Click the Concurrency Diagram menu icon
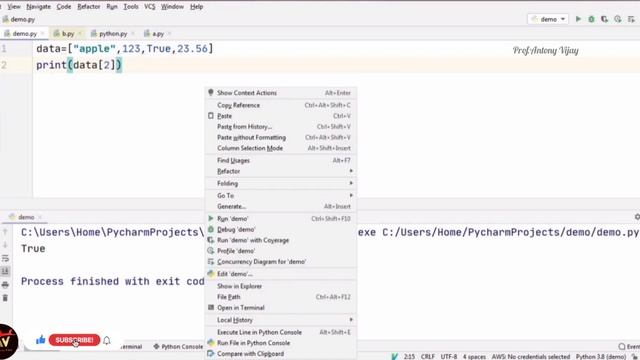640x360 pixels. [211, 262]
